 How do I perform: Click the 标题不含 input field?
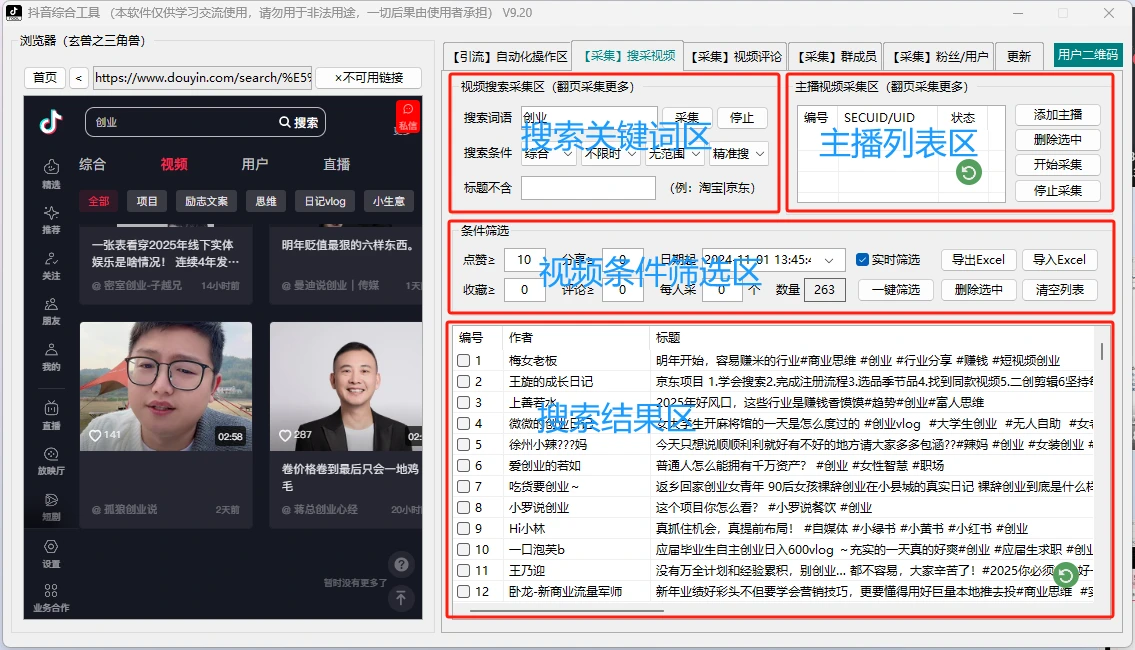[588, 187]
